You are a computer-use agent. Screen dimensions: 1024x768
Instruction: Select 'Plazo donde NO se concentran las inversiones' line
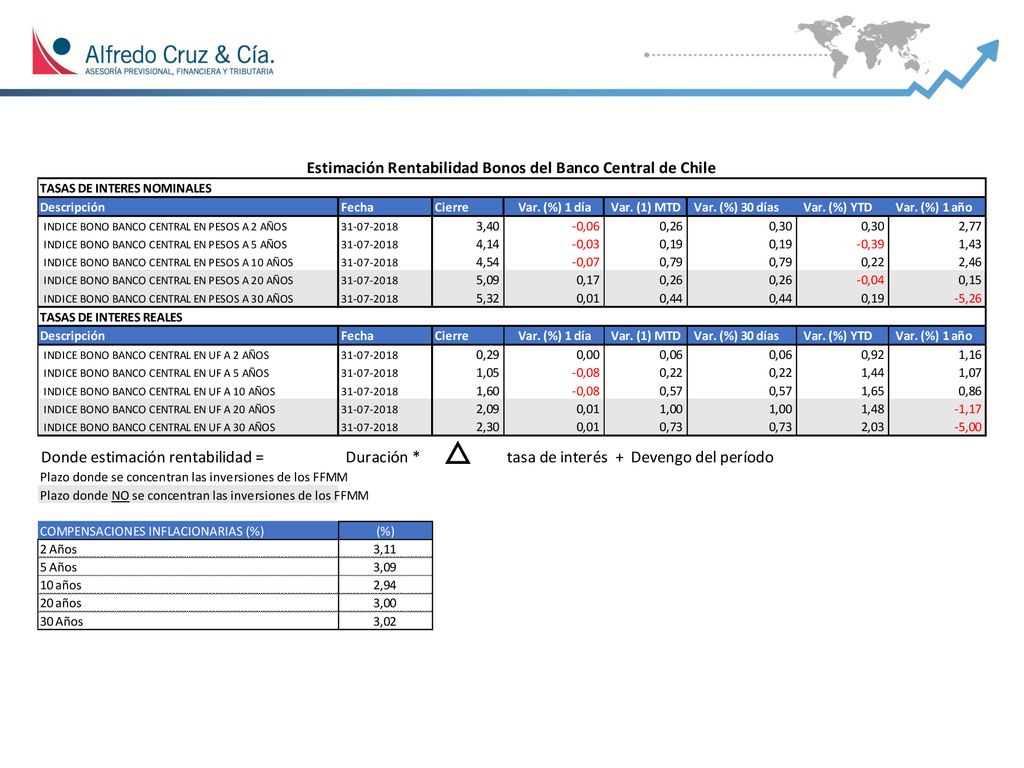(x=204, y=496)
